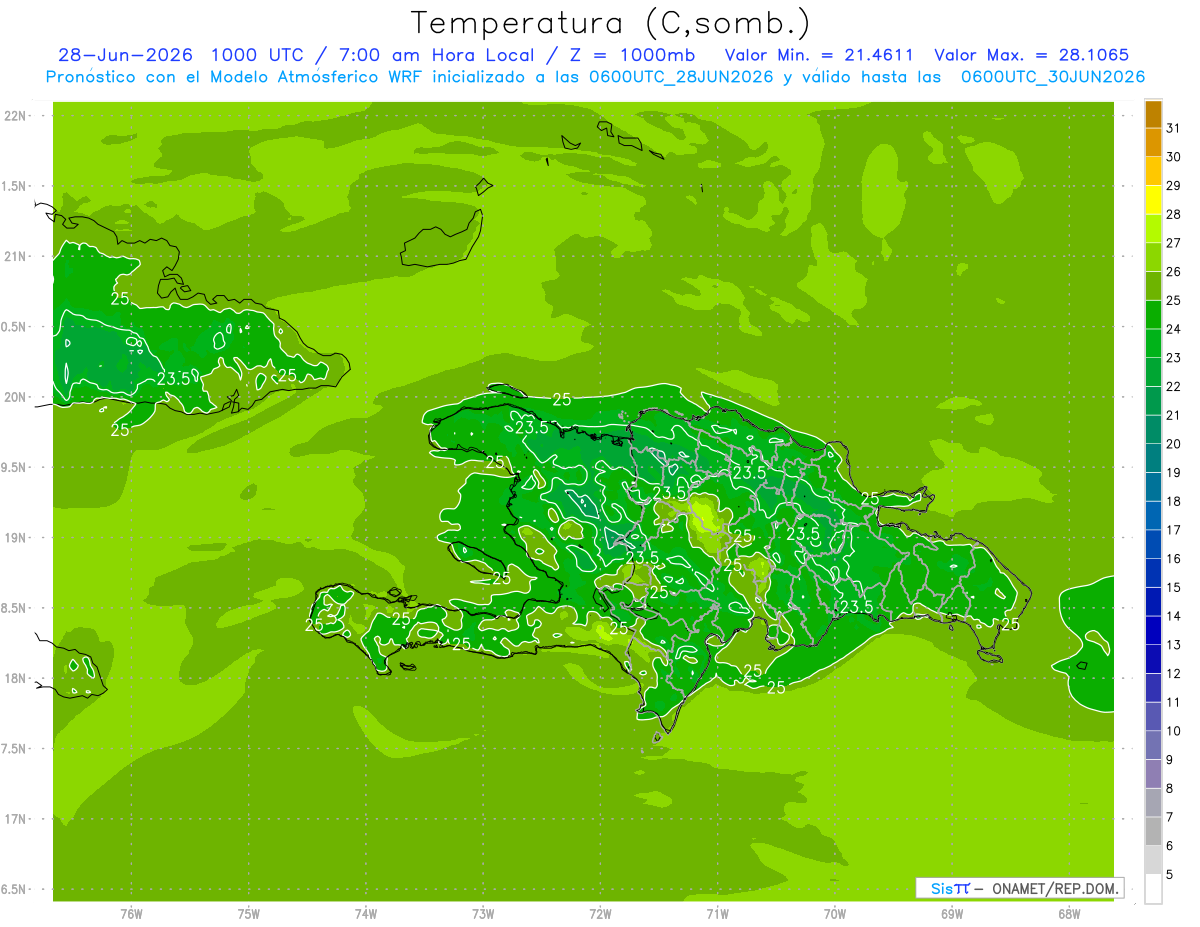
Task: Click the '75W' longitude axis label
Action: coord(249,913)
